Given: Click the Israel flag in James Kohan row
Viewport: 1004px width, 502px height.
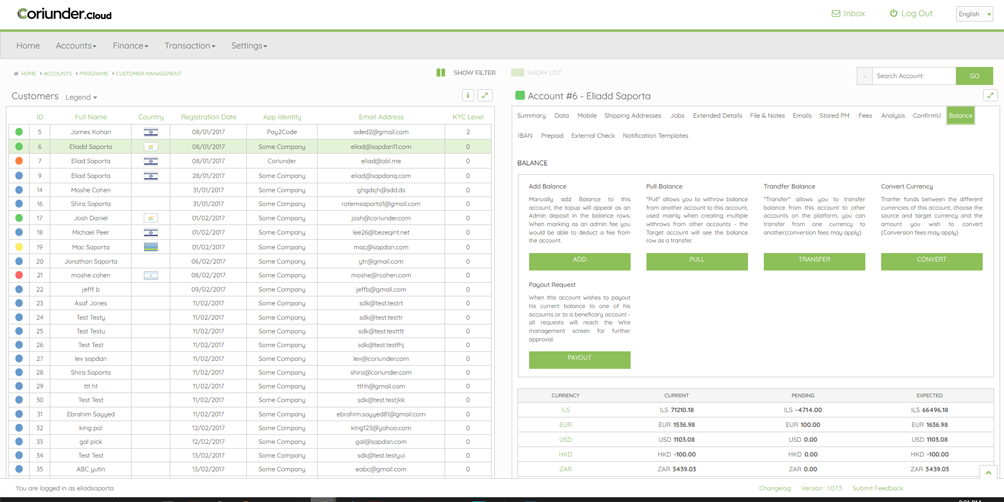Looking at the screenshot, I should [151, 132].
